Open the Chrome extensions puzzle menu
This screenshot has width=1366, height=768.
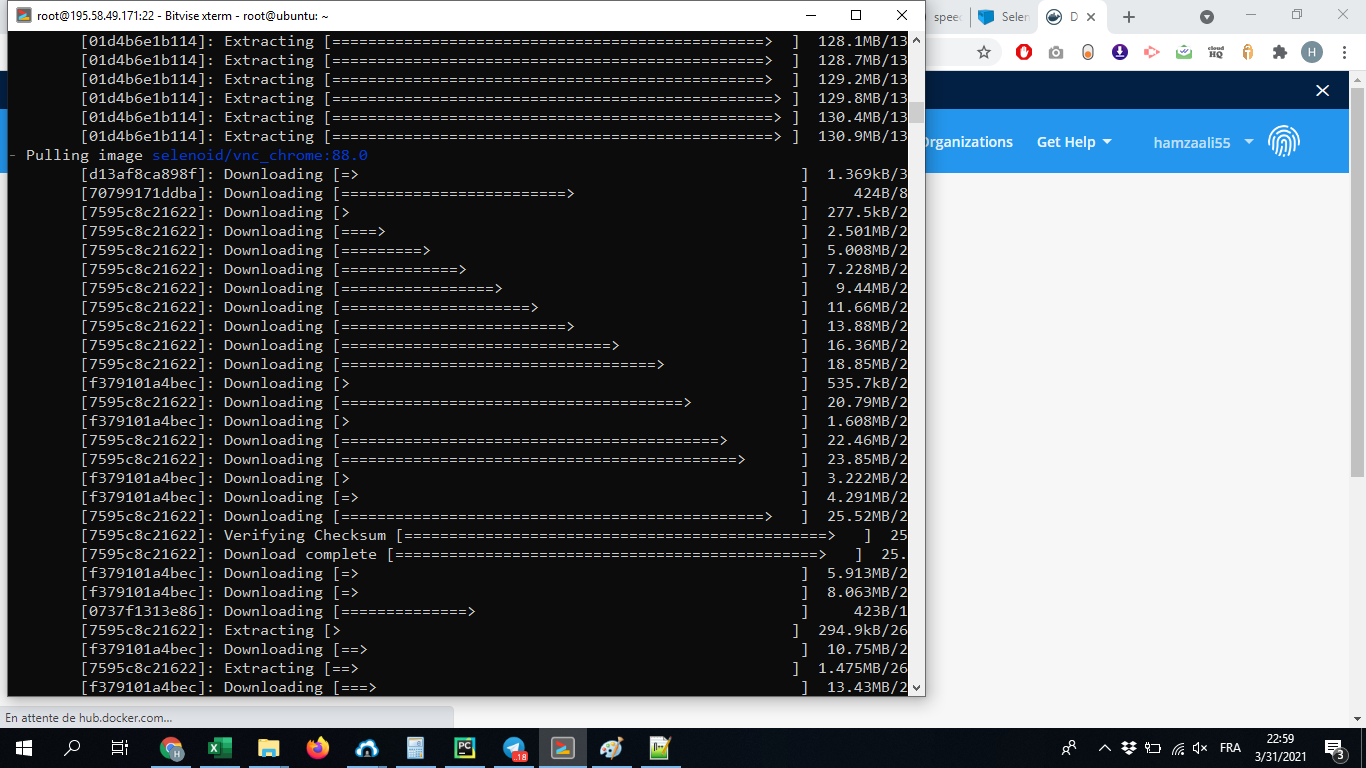point(1280,52)
